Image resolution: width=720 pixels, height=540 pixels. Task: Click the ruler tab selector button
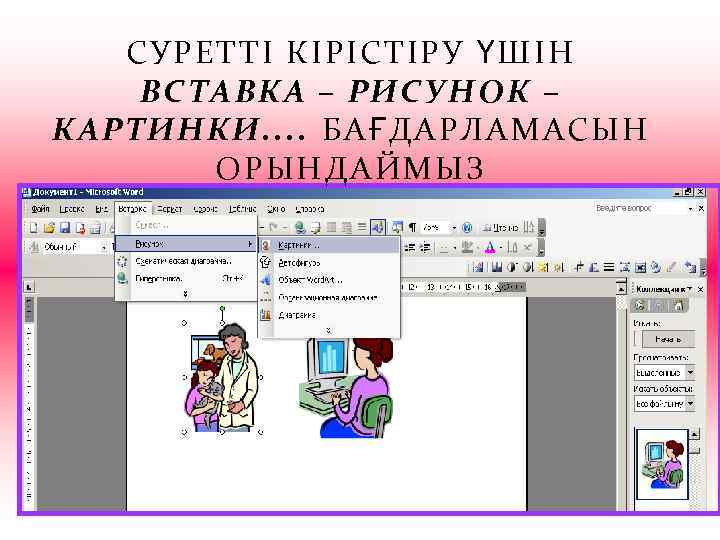pos(29,287)
